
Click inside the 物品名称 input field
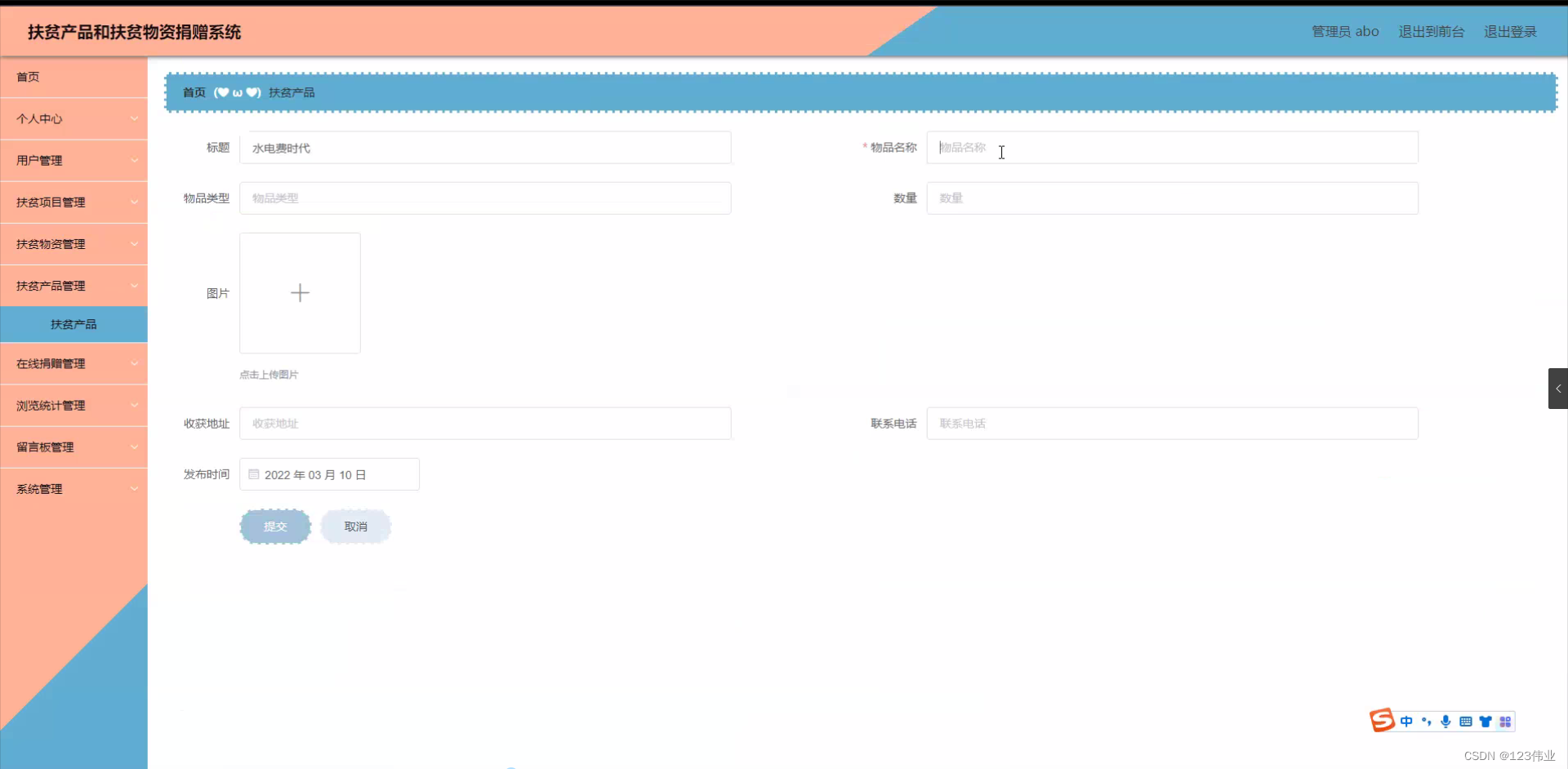1172,148
